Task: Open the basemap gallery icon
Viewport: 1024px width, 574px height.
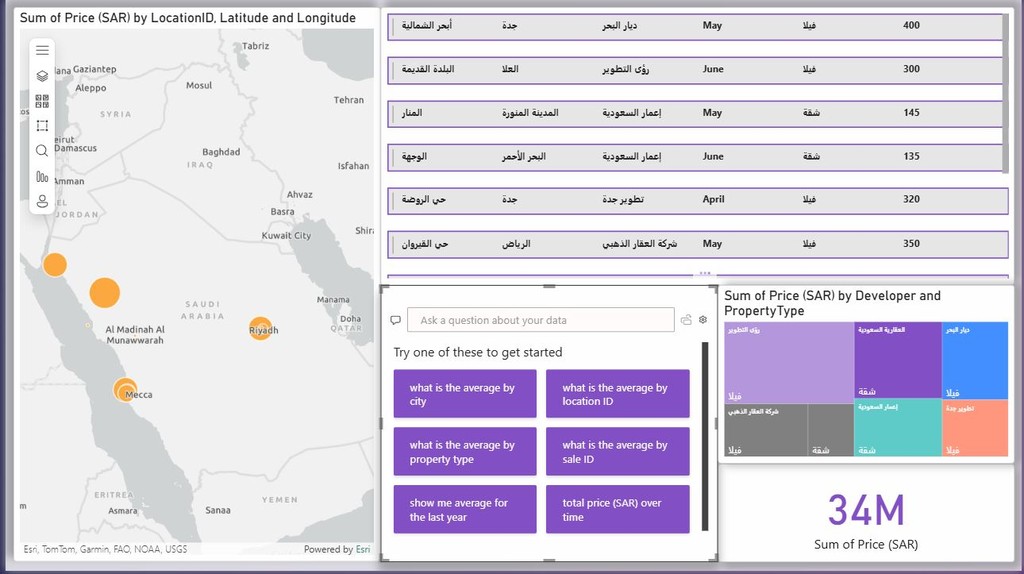Action: [x=42, y=101]
